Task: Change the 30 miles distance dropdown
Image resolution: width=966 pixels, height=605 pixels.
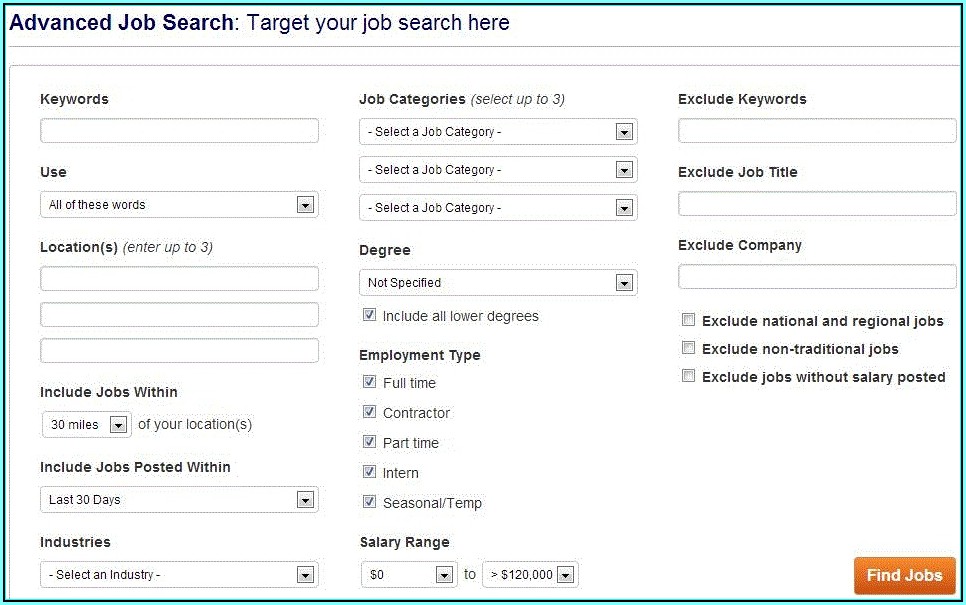Action: click(x=87, y=425)
